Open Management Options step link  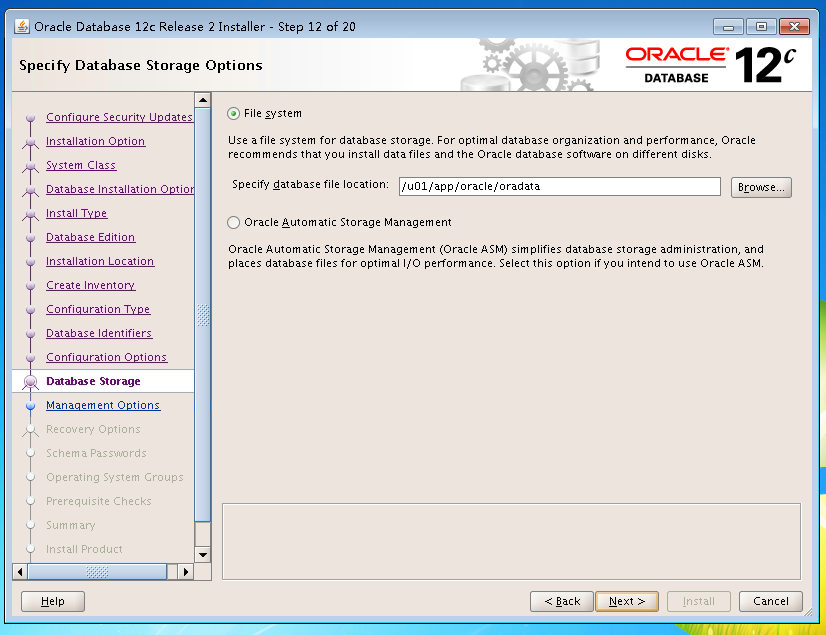[103, 405]
